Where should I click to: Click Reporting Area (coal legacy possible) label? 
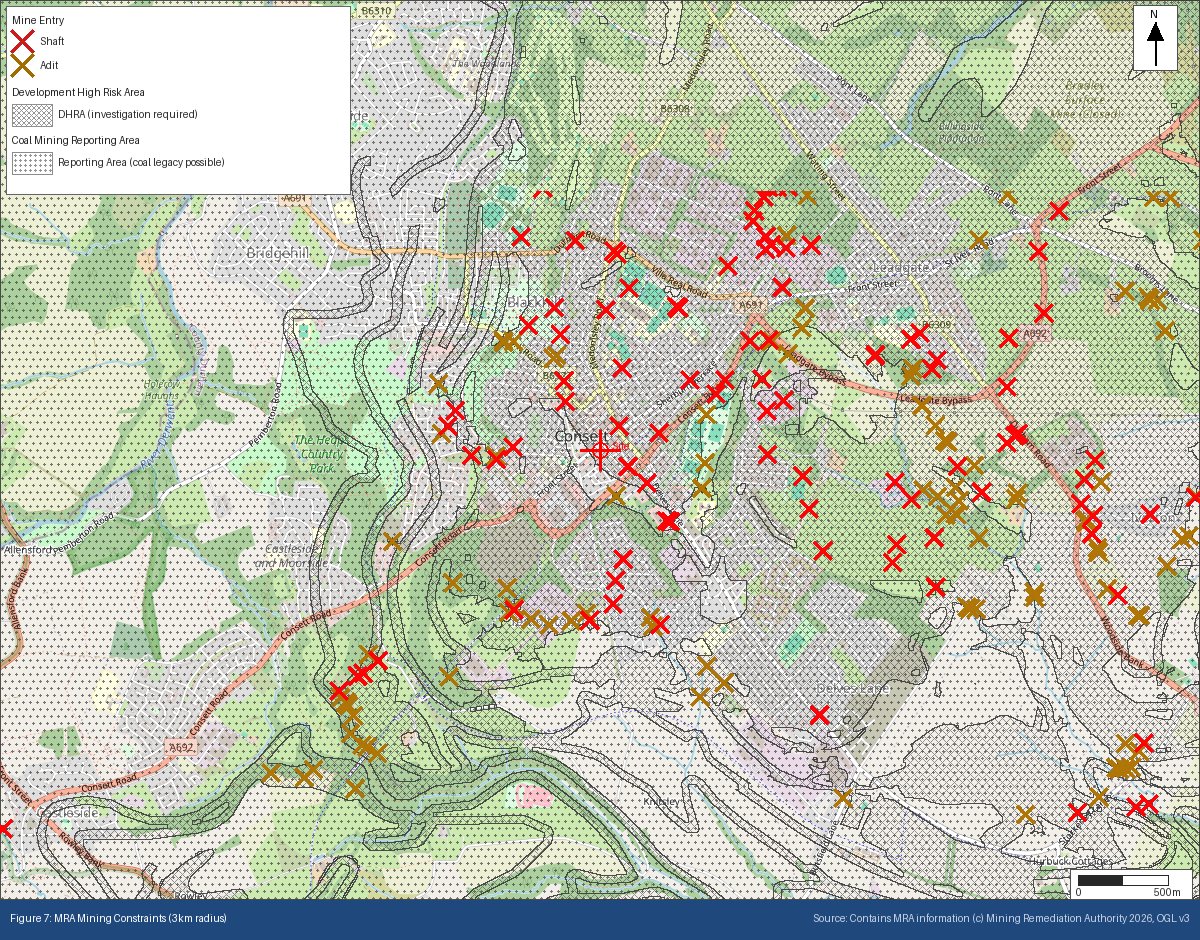coord(141,162)
